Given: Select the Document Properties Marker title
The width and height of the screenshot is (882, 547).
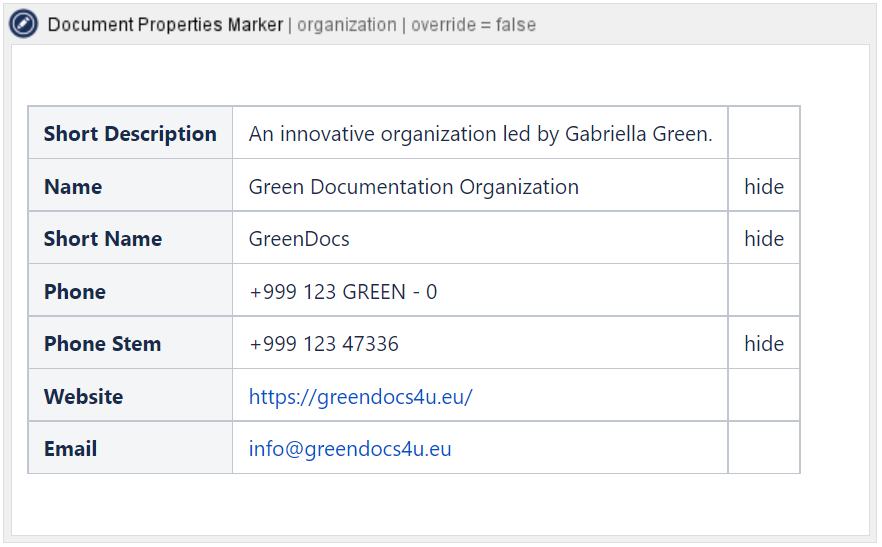Looking at the screenshot, I should tap(165, 25).
